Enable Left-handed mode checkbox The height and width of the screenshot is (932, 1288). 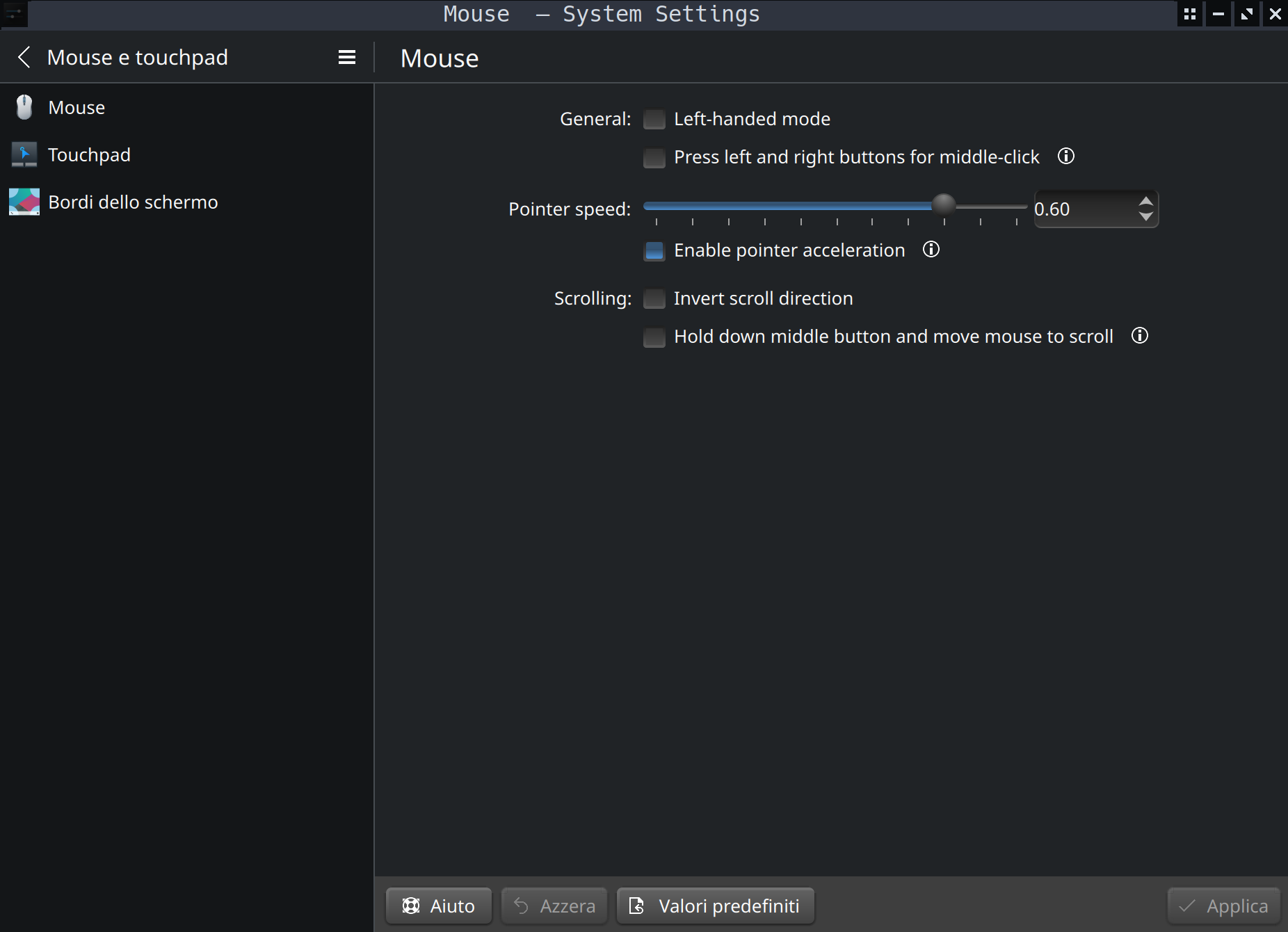pyautogui.click(x=654, y=120)
